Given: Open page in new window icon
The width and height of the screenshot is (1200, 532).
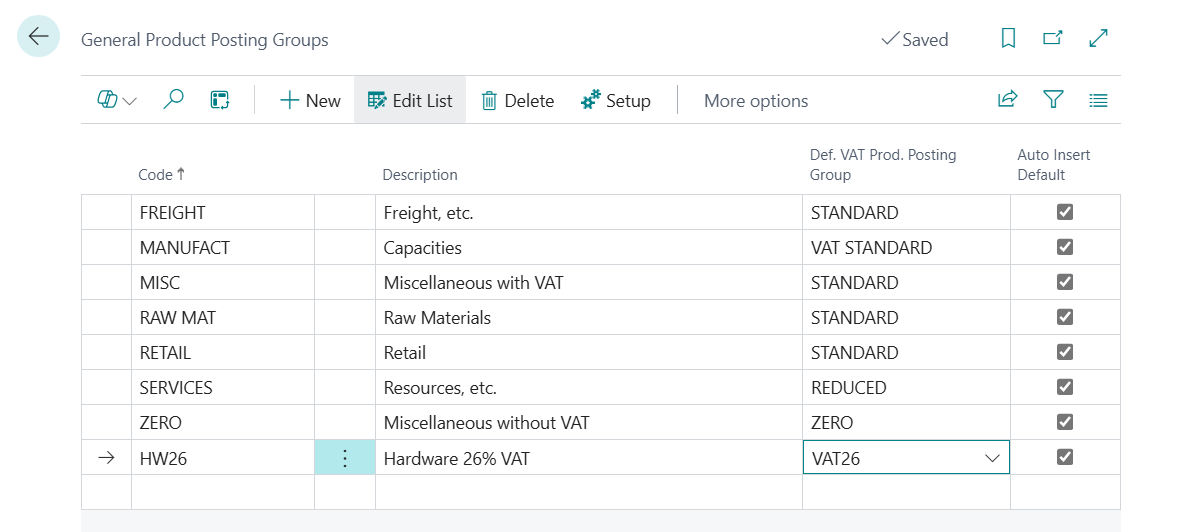Looking at the screenshot, I should 1052,38.
